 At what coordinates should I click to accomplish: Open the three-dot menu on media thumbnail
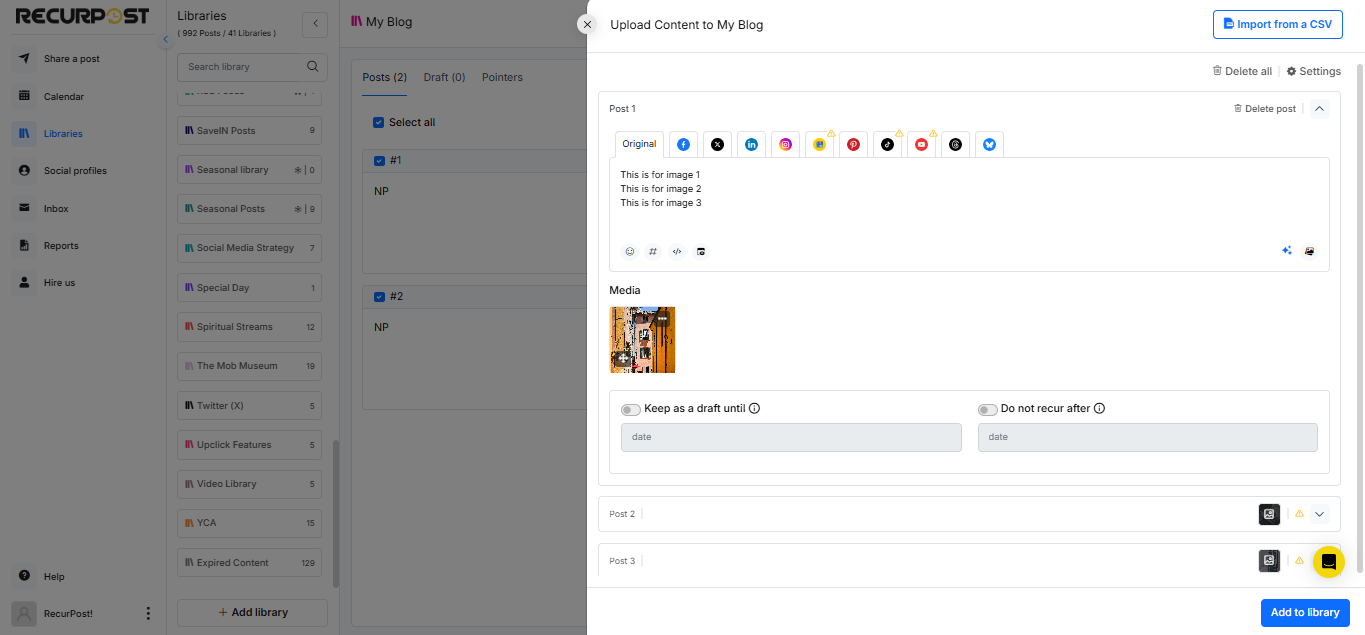coord(662,319)
